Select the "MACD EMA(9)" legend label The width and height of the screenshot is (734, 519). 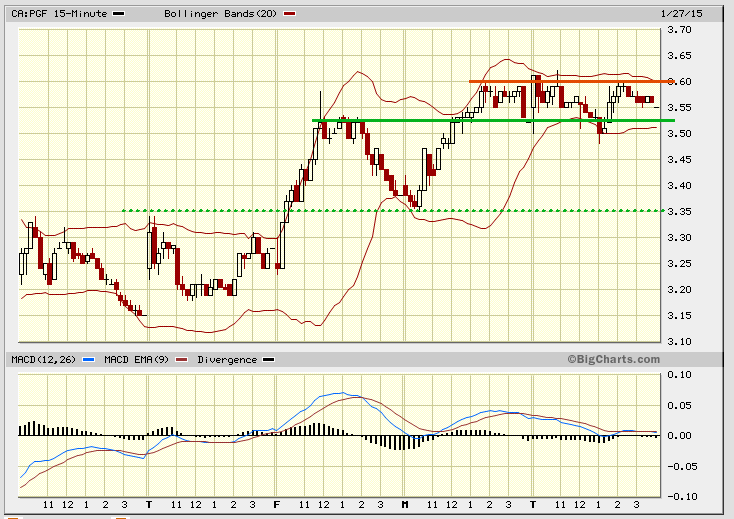tap(136, 360)
